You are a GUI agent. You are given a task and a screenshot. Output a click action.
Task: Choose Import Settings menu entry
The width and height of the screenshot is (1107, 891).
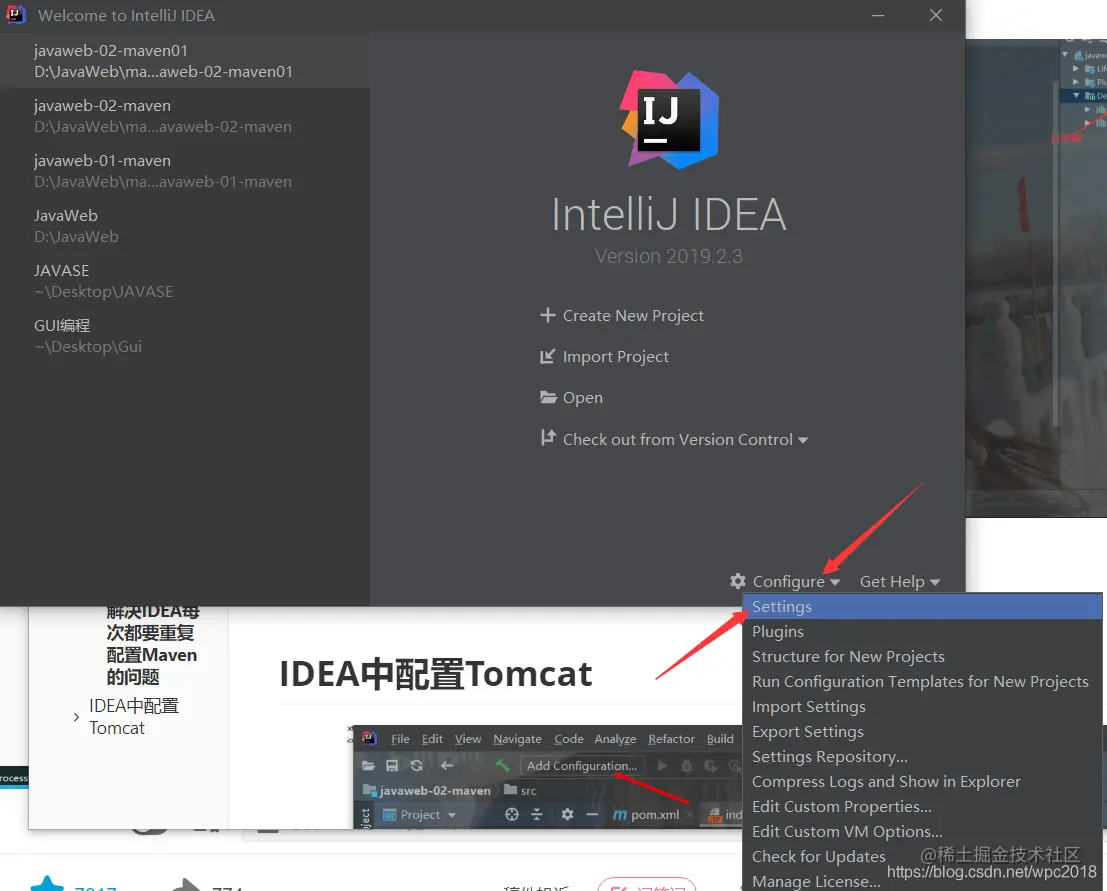coord(922,707)
